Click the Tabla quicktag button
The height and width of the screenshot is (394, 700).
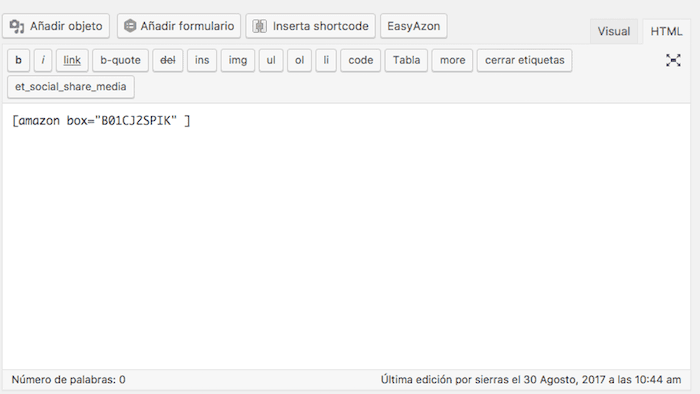406,60
